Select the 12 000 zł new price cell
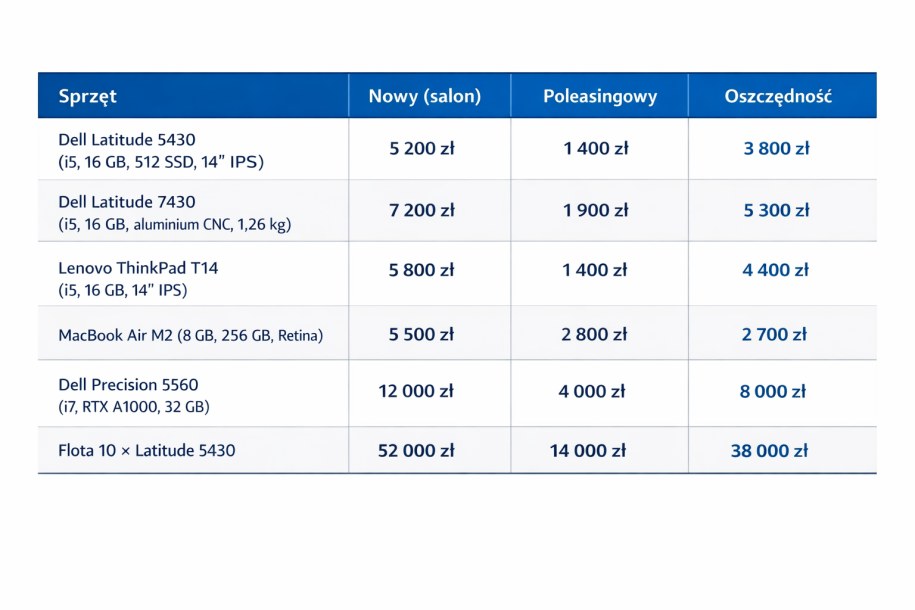Viewport: 915px width, 610px height. 417,391
